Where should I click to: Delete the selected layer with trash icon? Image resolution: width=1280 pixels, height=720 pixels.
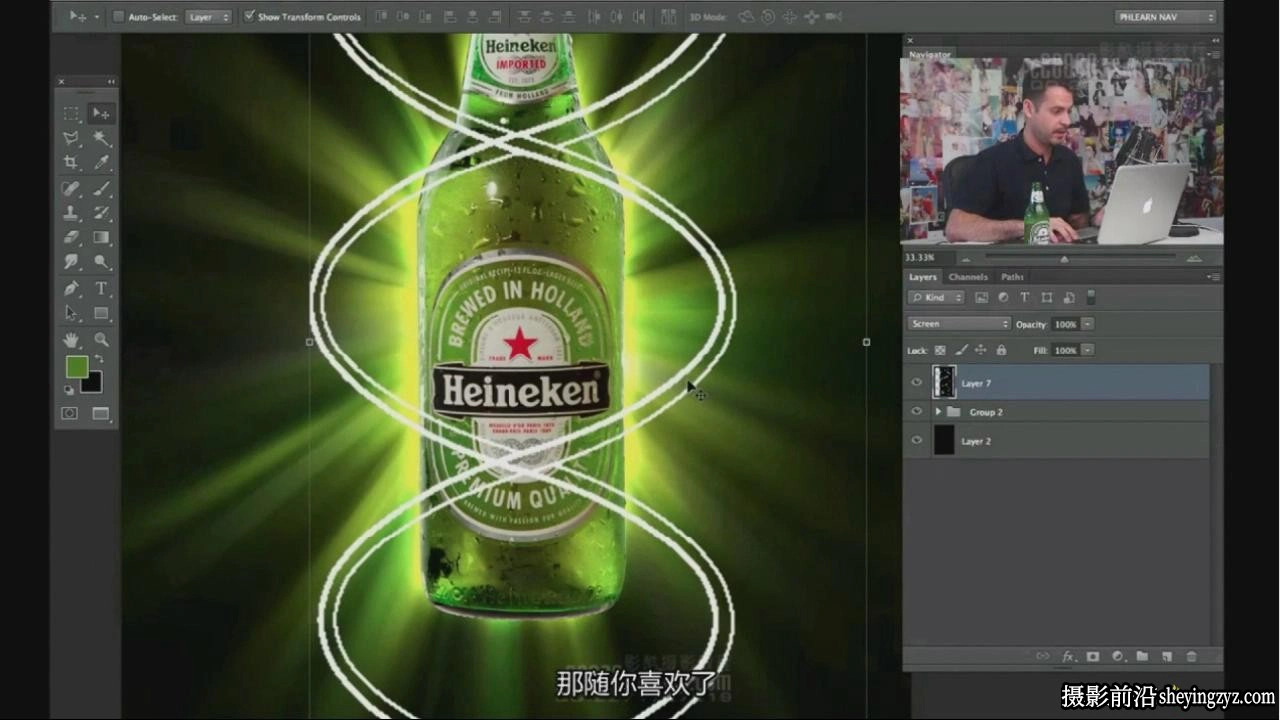[1191, 657]
